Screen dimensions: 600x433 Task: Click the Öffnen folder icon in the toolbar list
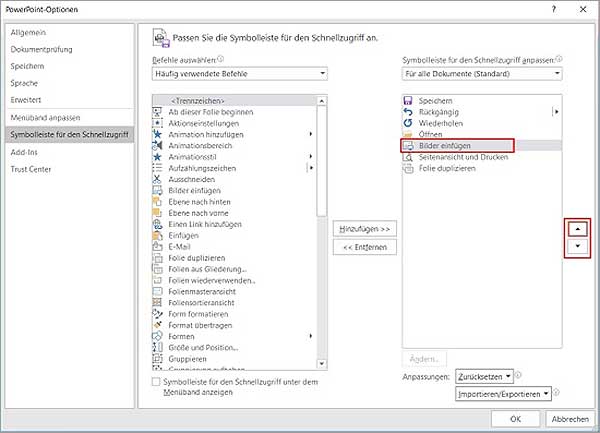click(408, 134)
